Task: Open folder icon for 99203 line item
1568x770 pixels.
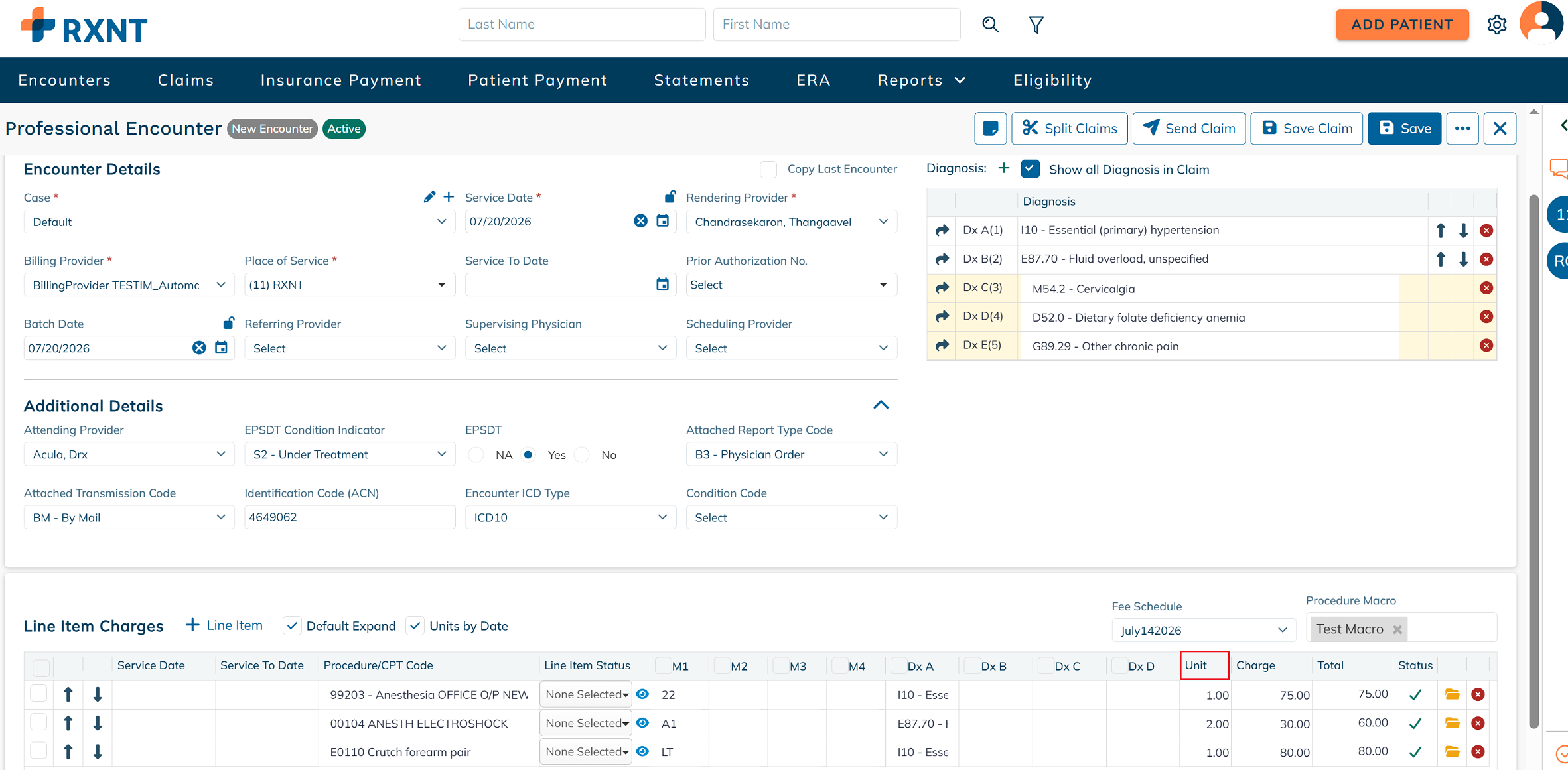Action: click(x=1452, y=694)
